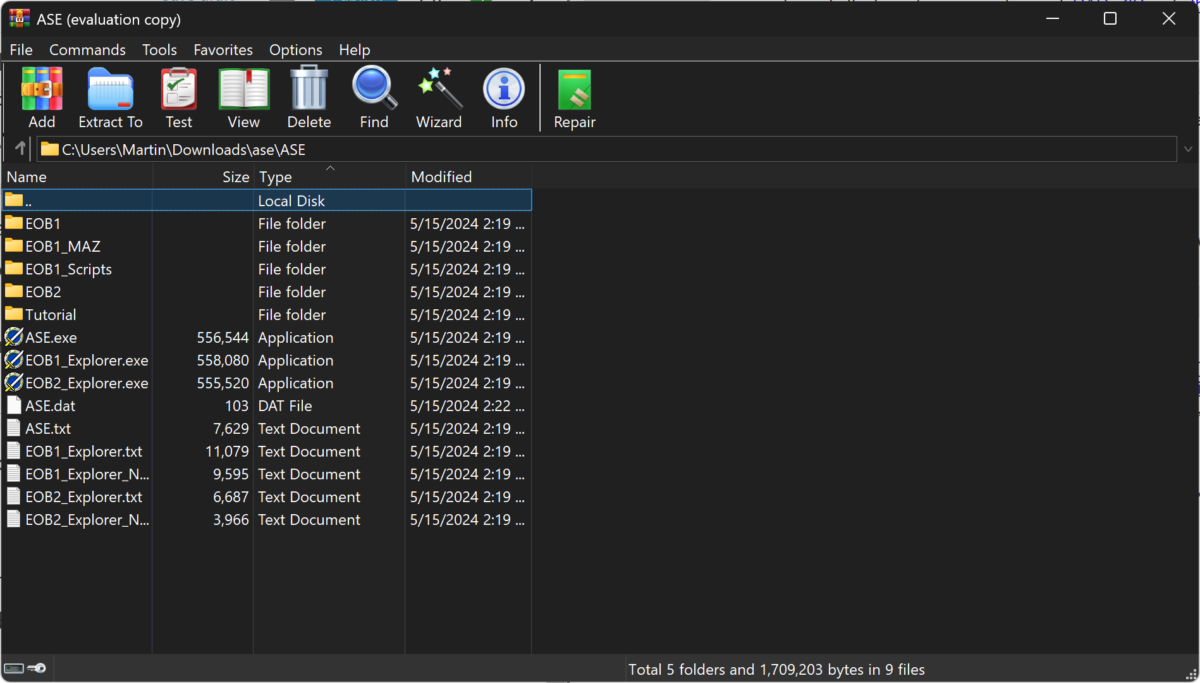This screenshot has width=1200, height=683.
Task: Add files to the archive
Action: pos(41,97)
